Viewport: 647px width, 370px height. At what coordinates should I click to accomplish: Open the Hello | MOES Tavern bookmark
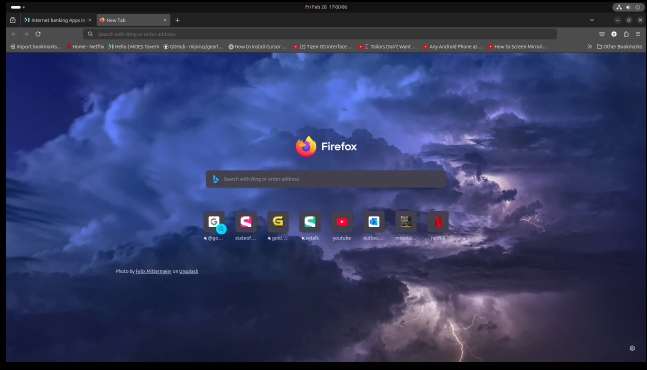tap(133, 47)
